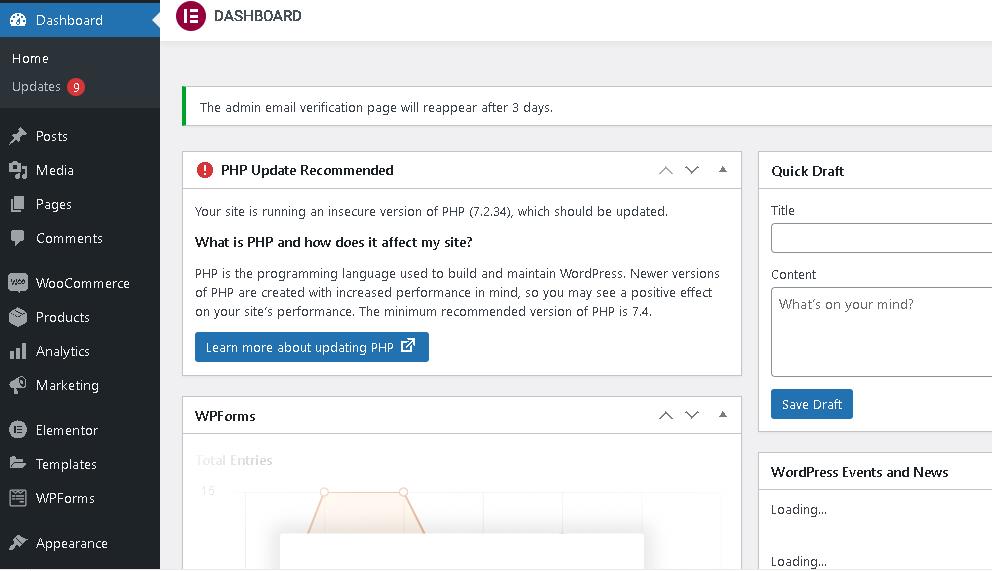Click the Quick Draft Title field
Image resolution: width=992 pixels, height=571 pixels.
point(880,238)
